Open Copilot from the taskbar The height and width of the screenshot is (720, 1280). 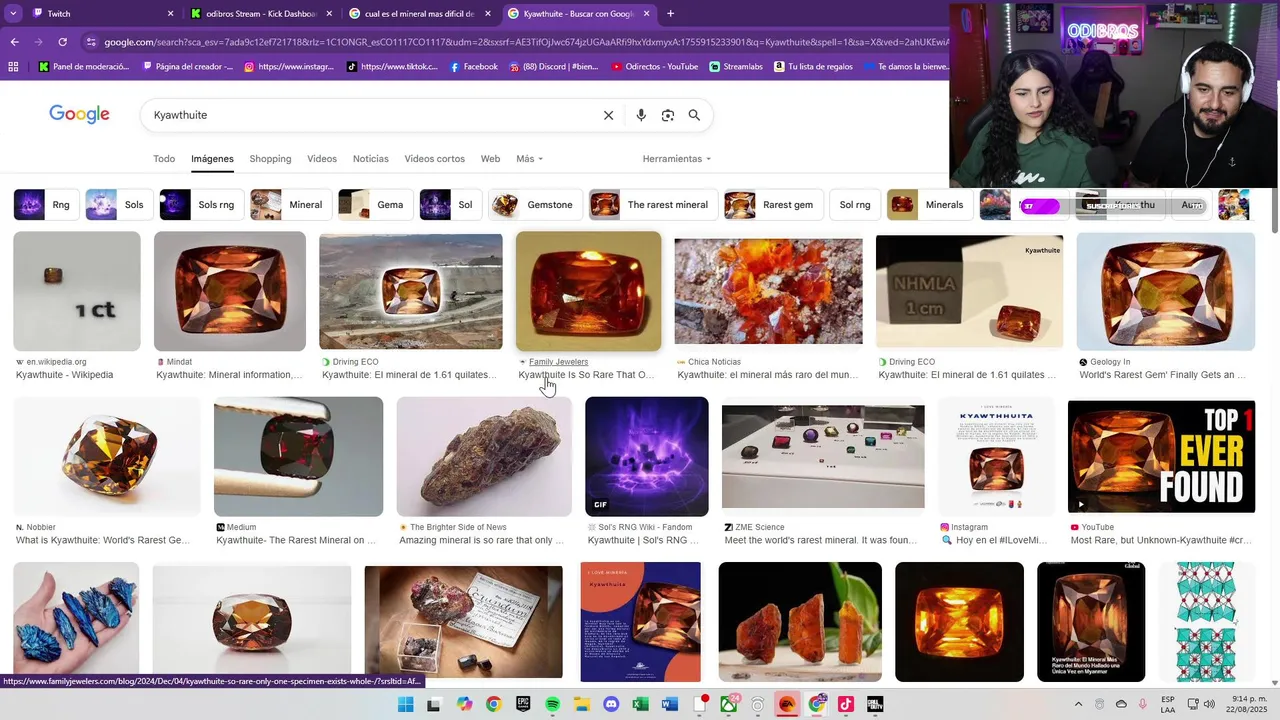click(x=464, y=705)
